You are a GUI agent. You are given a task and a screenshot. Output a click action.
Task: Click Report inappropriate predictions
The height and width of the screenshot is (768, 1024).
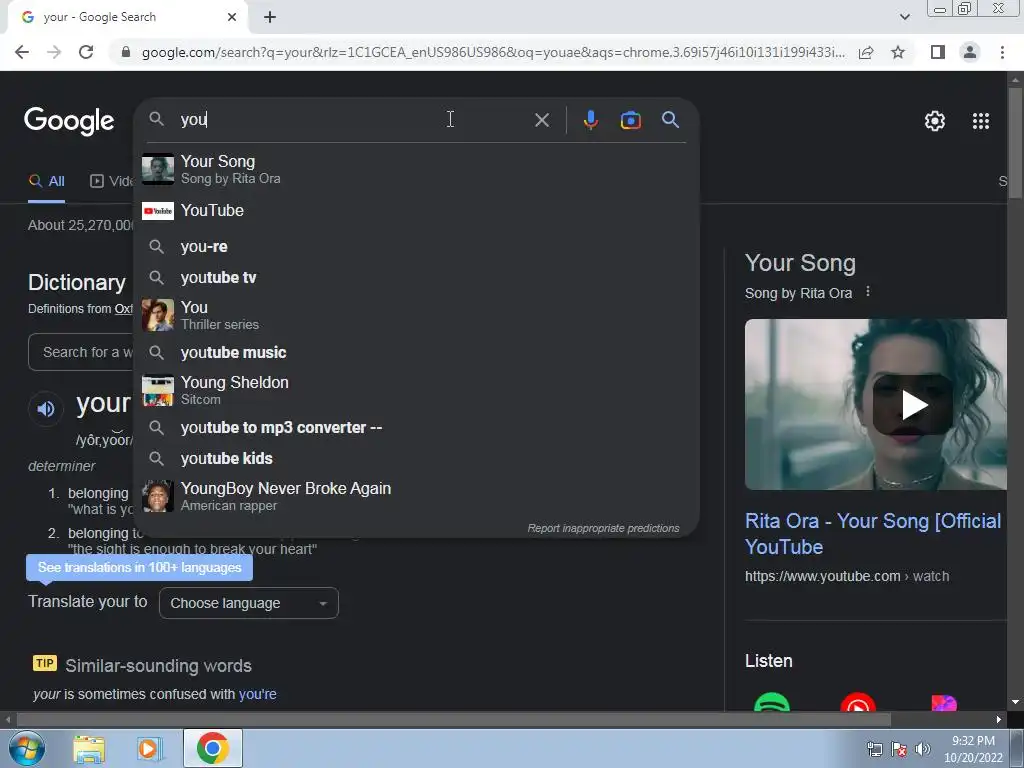click(x=603, y=528)
